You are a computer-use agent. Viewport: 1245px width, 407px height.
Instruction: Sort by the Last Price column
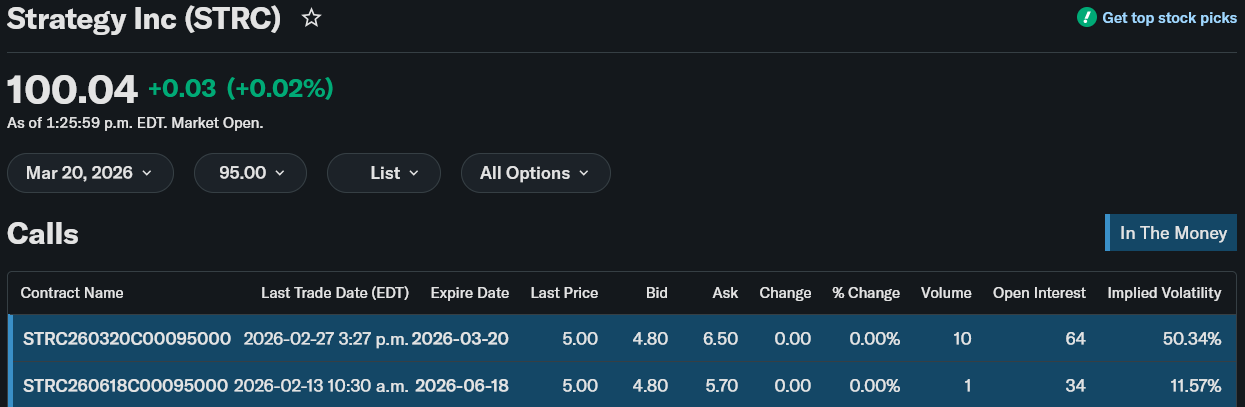[x=564, y=293]
